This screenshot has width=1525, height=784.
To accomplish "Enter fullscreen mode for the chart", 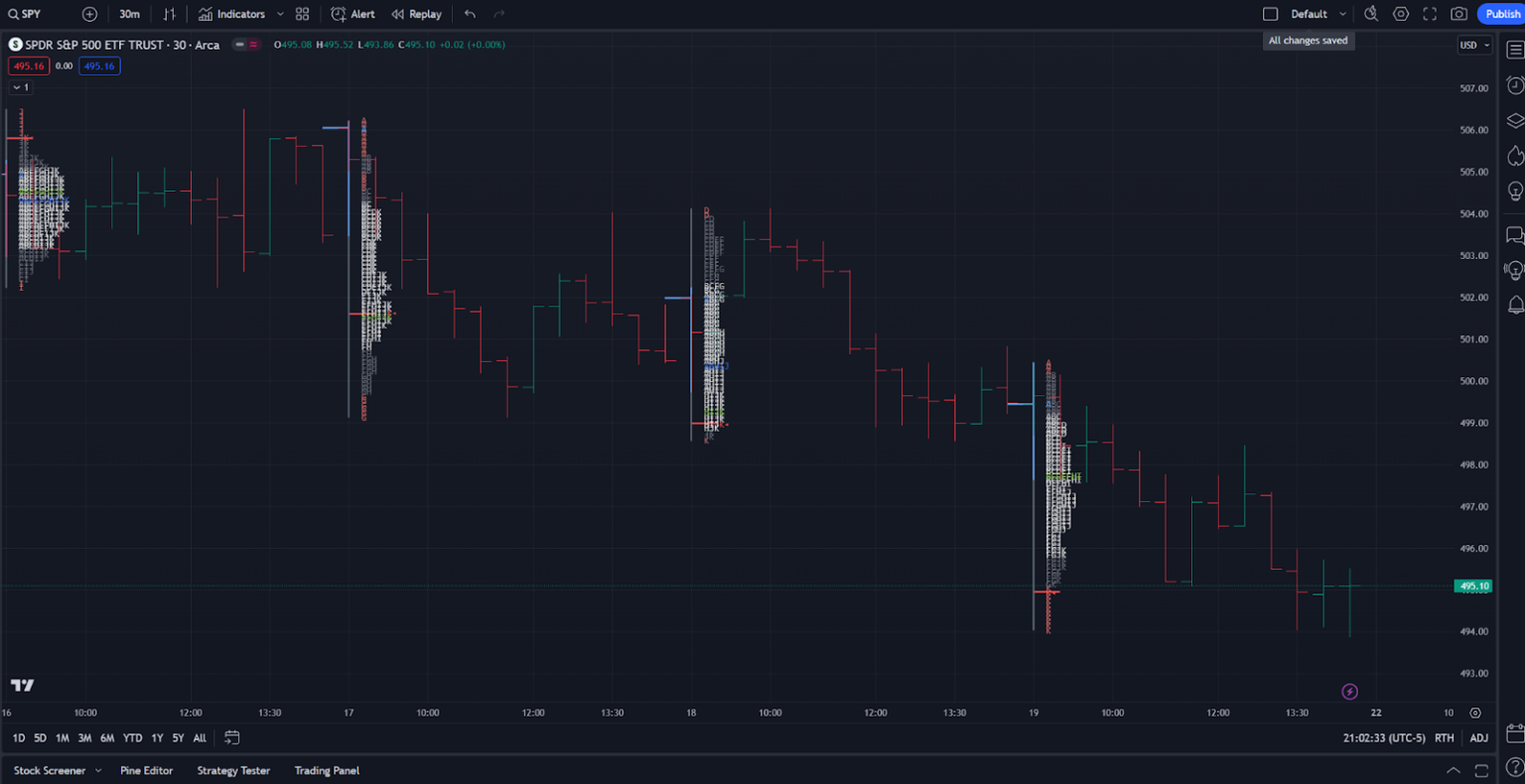I will tap(1430, 14).
